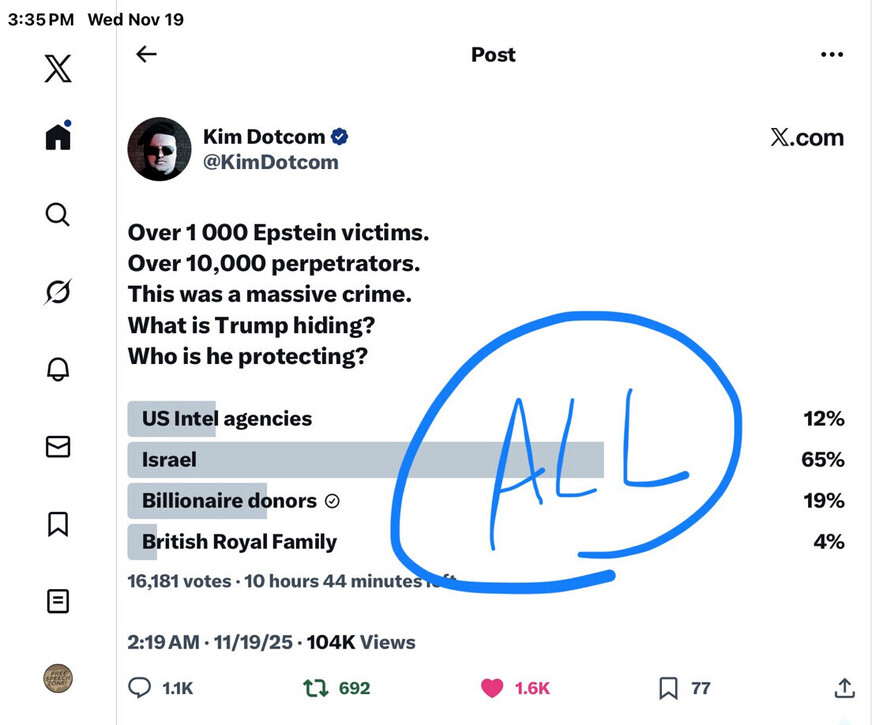
Task: Tap Kim Dotcom's profile picture
Action: [x=159, y=149]
